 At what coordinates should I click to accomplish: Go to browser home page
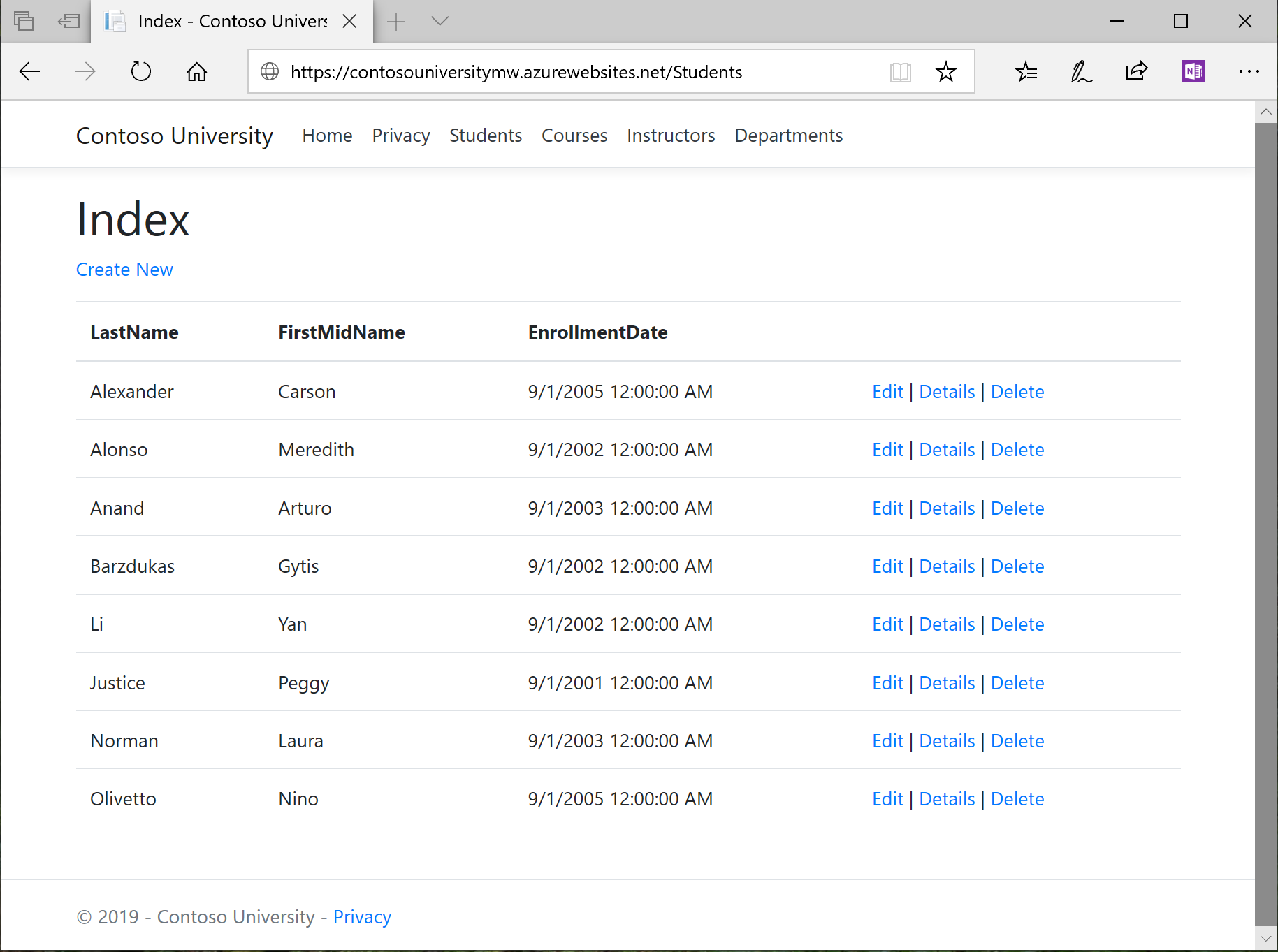pyautogui.click(x=197, y=71)
